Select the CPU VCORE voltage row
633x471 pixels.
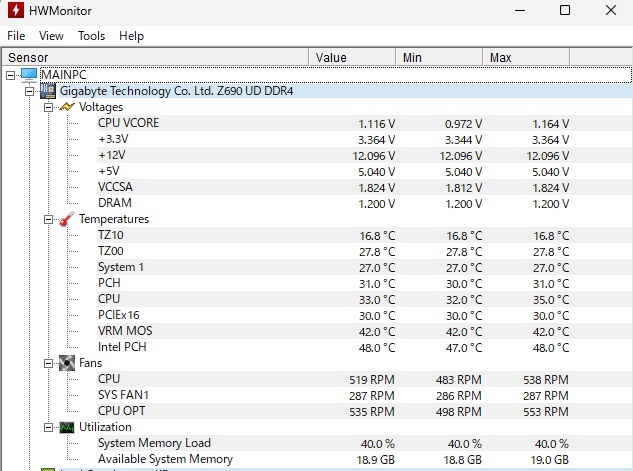(x=128, y=123)
